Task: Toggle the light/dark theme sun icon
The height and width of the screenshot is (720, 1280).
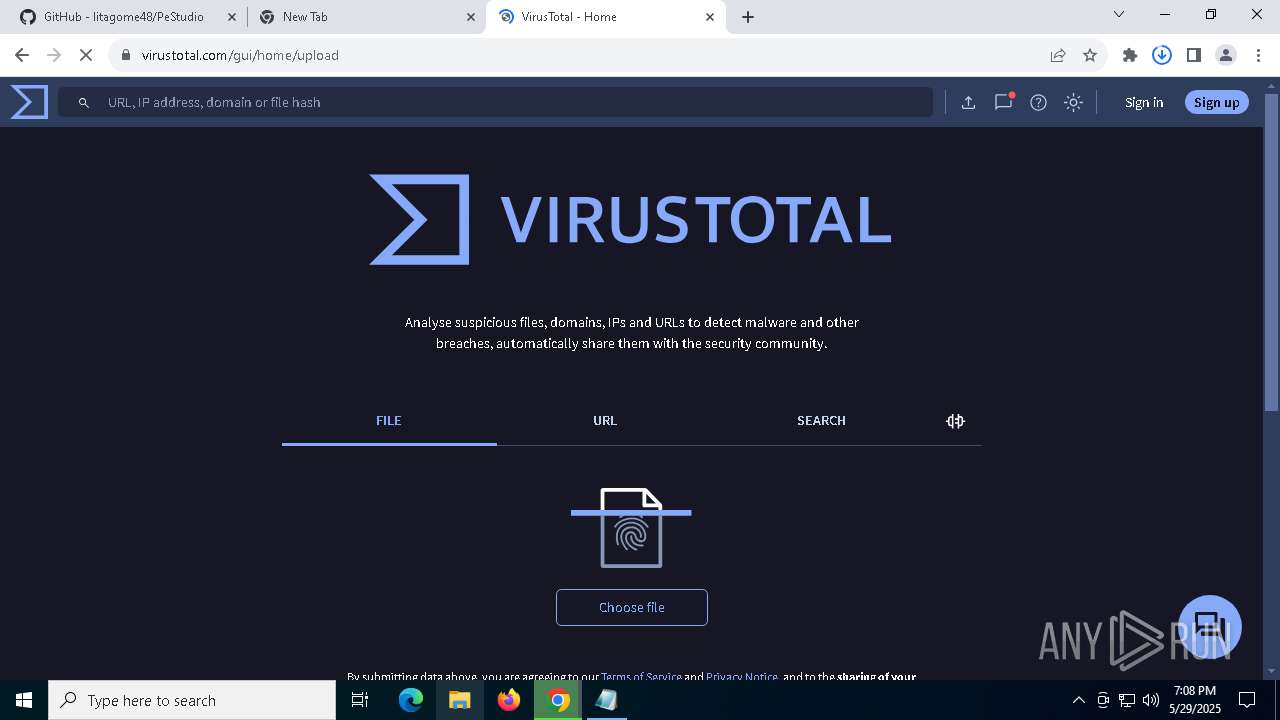Action: coord(1073,102)
